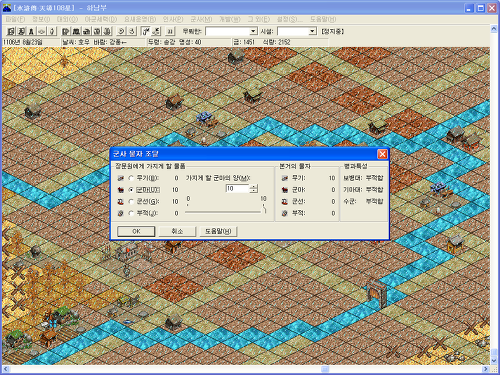
Task: Click the second icon of the third toolbar pair
Action: coord(132,31)
